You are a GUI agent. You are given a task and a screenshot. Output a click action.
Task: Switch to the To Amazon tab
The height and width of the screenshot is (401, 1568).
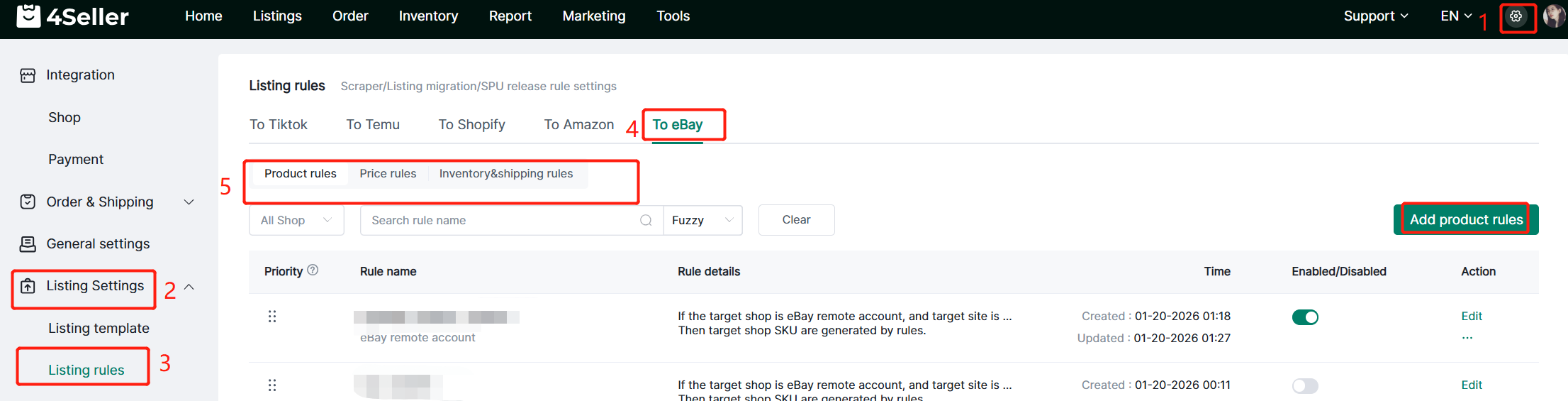578,125
